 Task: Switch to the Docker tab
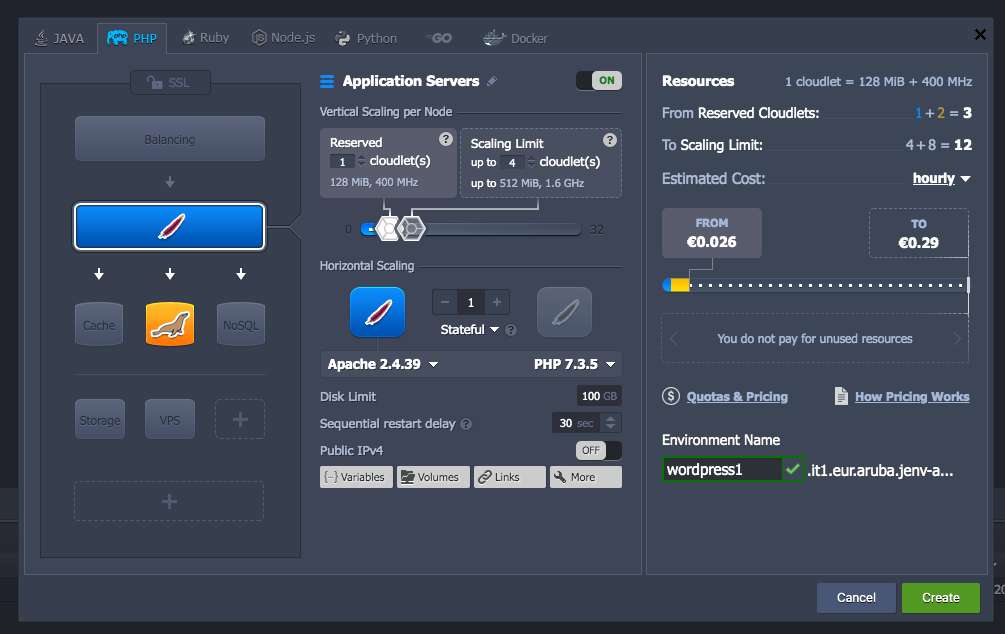pos(514,37)
